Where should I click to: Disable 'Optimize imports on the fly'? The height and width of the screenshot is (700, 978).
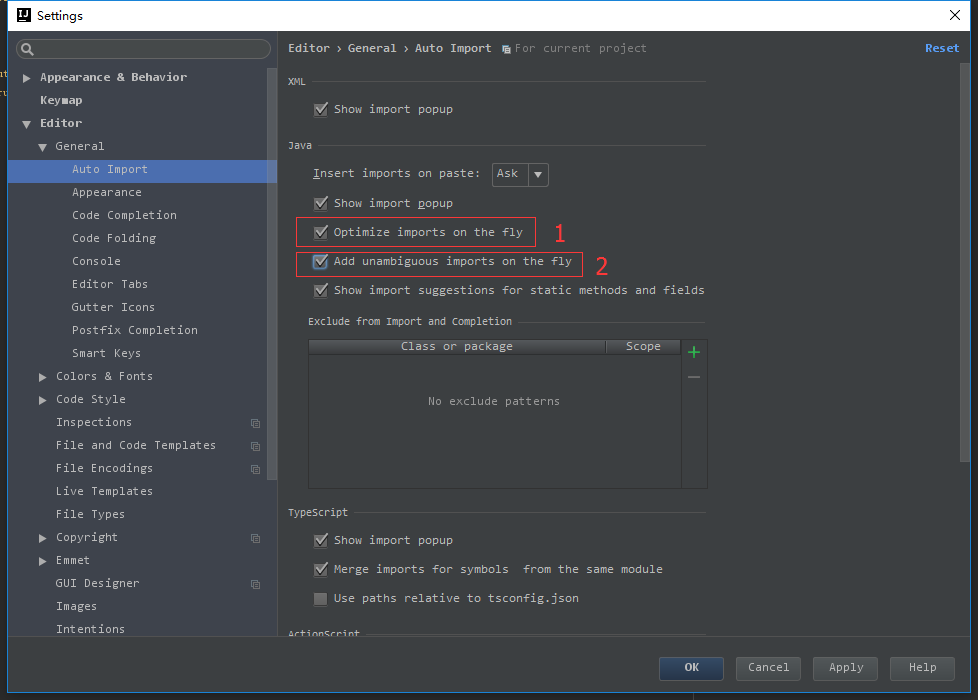[x=321, y=232]
